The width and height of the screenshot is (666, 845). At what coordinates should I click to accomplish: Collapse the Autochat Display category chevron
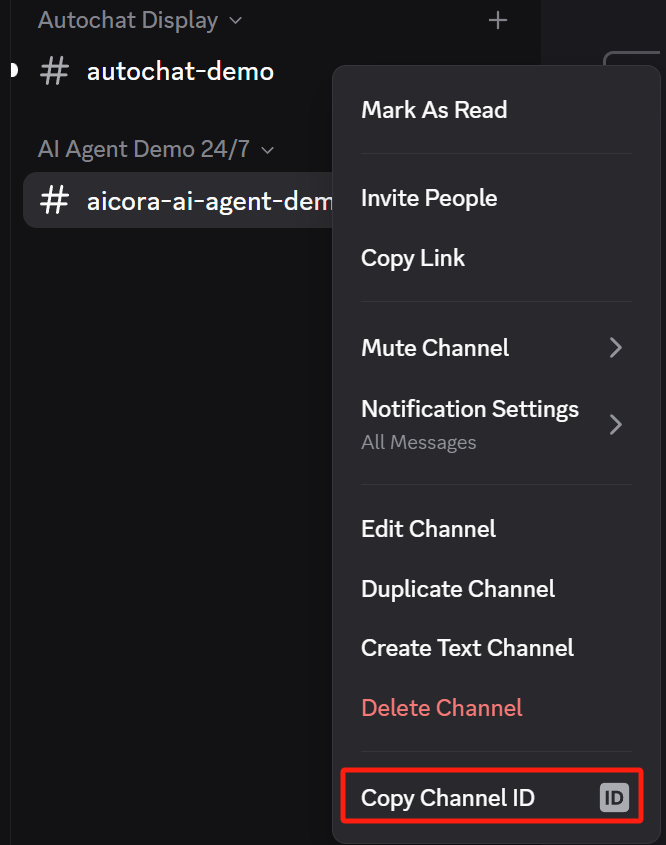click(x=235, y=20)
